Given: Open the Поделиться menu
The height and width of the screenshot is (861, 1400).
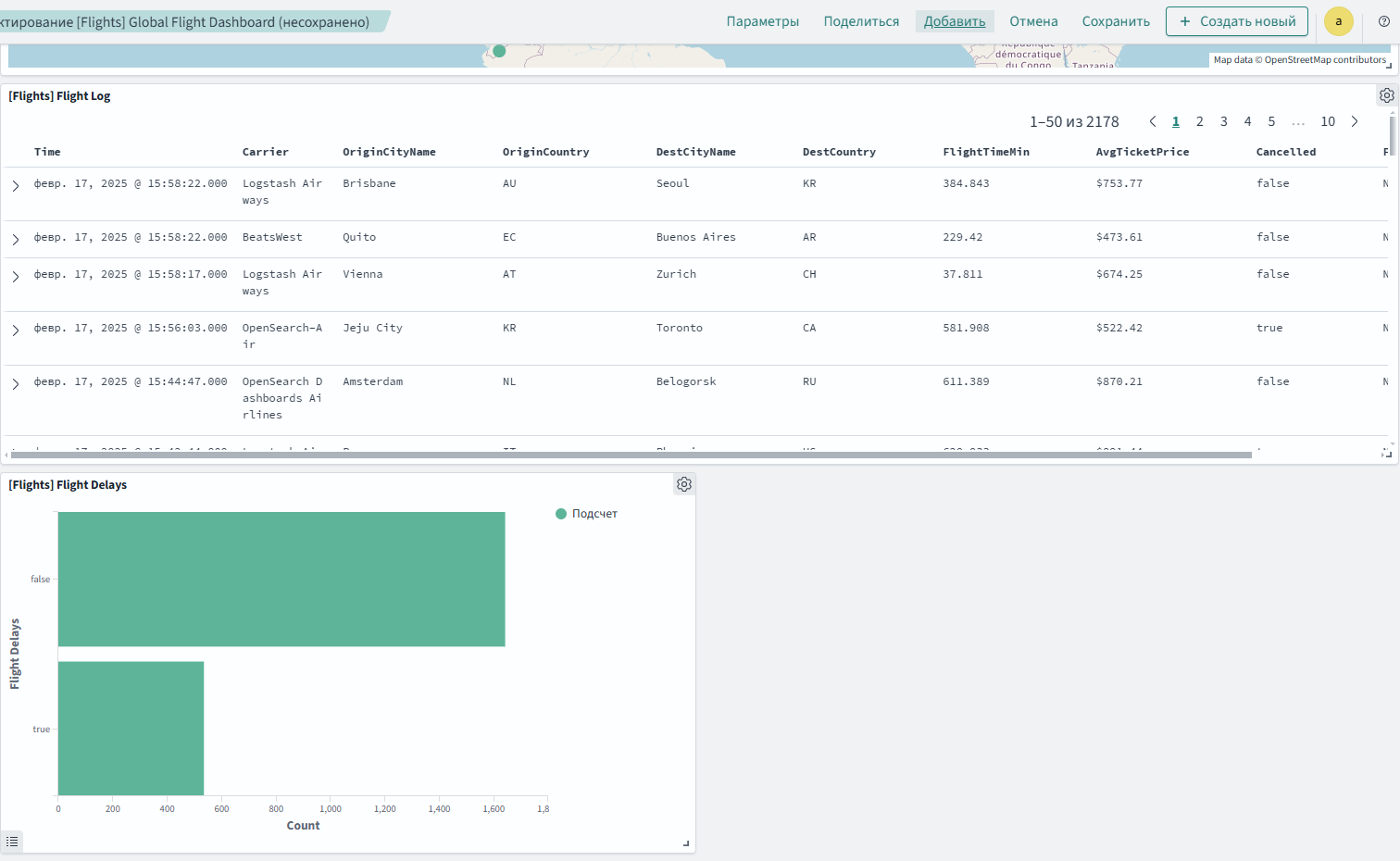Looking at the screenshot, I should coord(861,21).
